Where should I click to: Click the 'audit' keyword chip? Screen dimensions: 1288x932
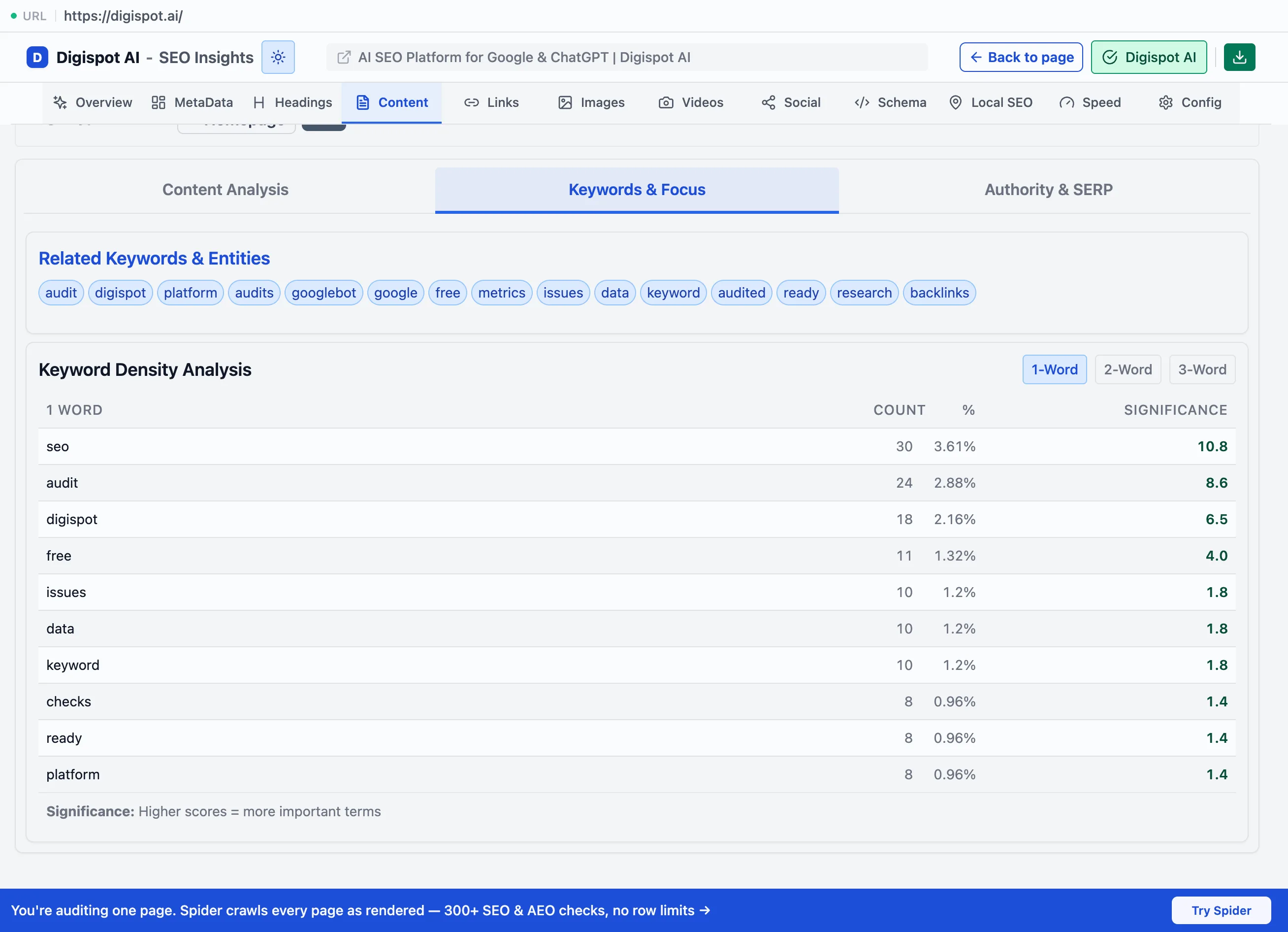61,293
